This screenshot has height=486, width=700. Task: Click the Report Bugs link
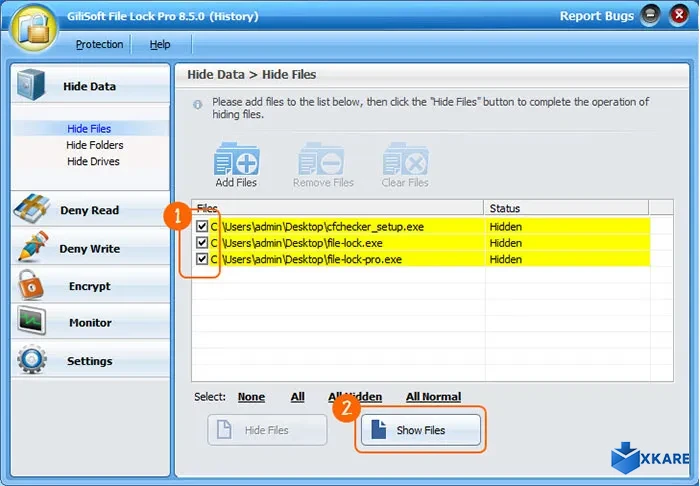click(596, 16)
